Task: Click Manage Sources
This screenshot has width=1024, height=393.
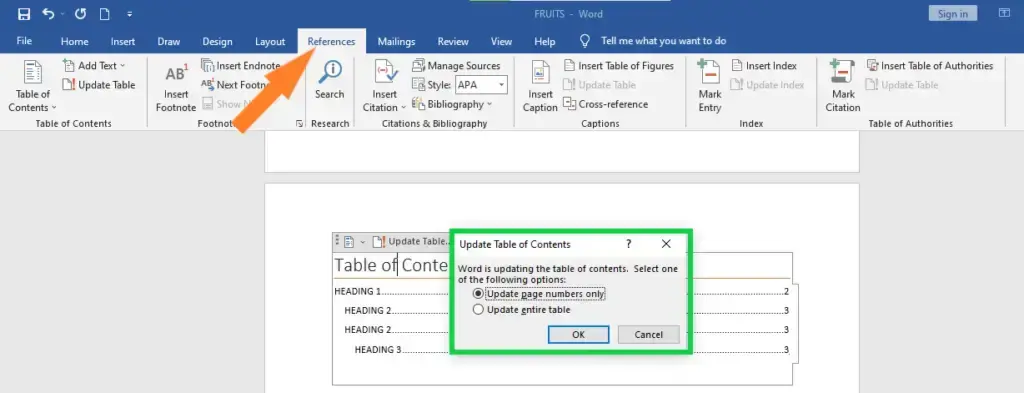Action: pyautogui.click(x=456, y=65)
